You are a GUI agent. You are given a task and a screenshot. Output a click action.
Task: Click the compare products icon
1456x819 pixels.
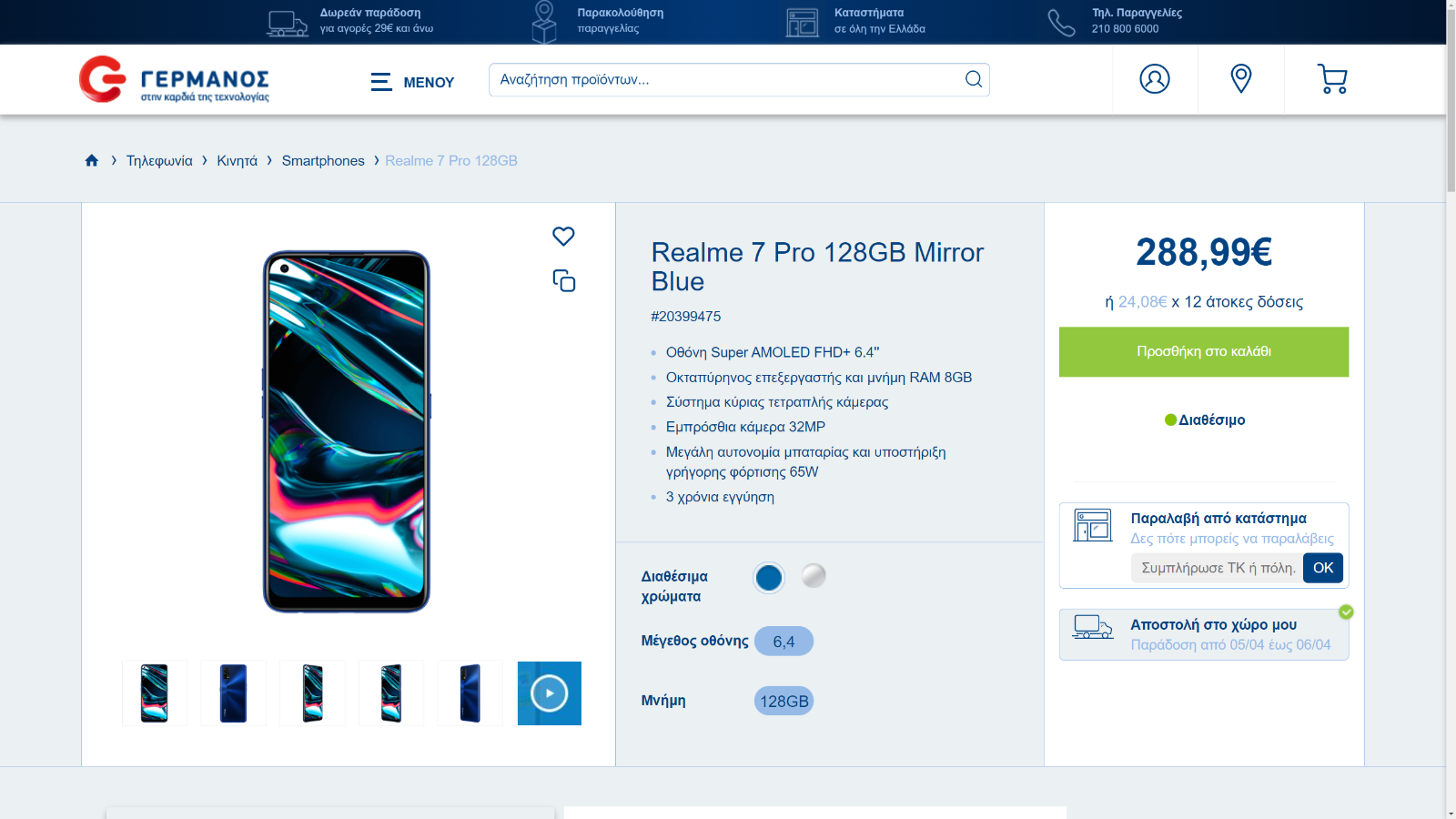[x=564, y=280]
